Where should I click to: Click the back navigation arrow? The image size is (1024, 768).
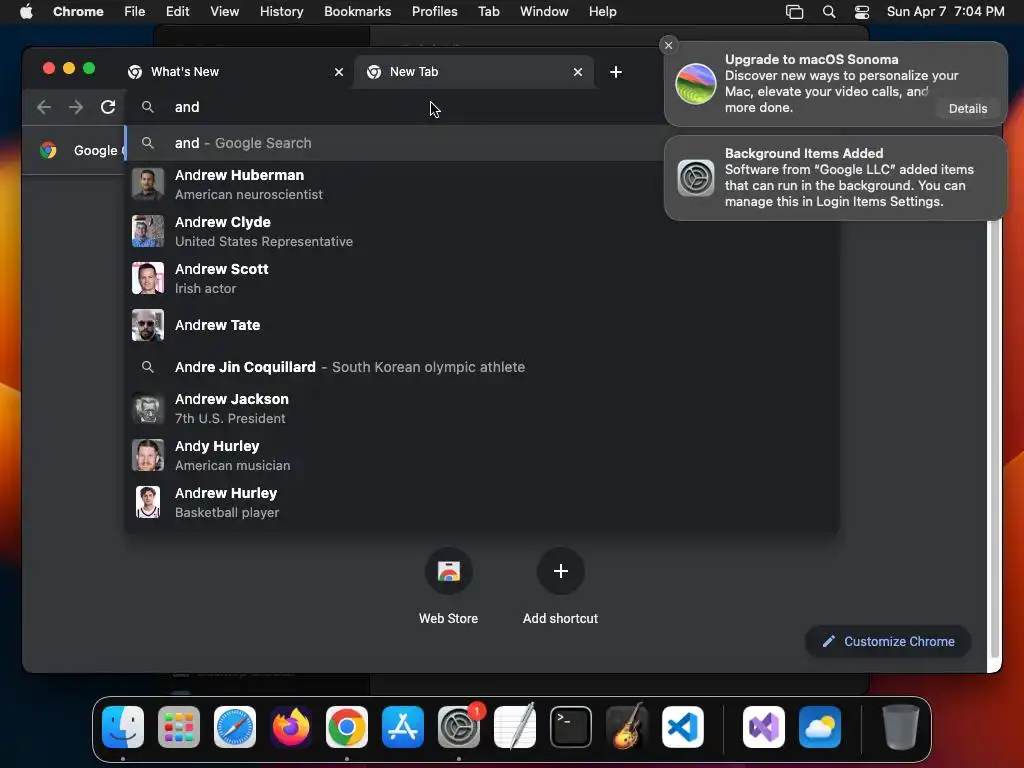(x=44, y=107)
